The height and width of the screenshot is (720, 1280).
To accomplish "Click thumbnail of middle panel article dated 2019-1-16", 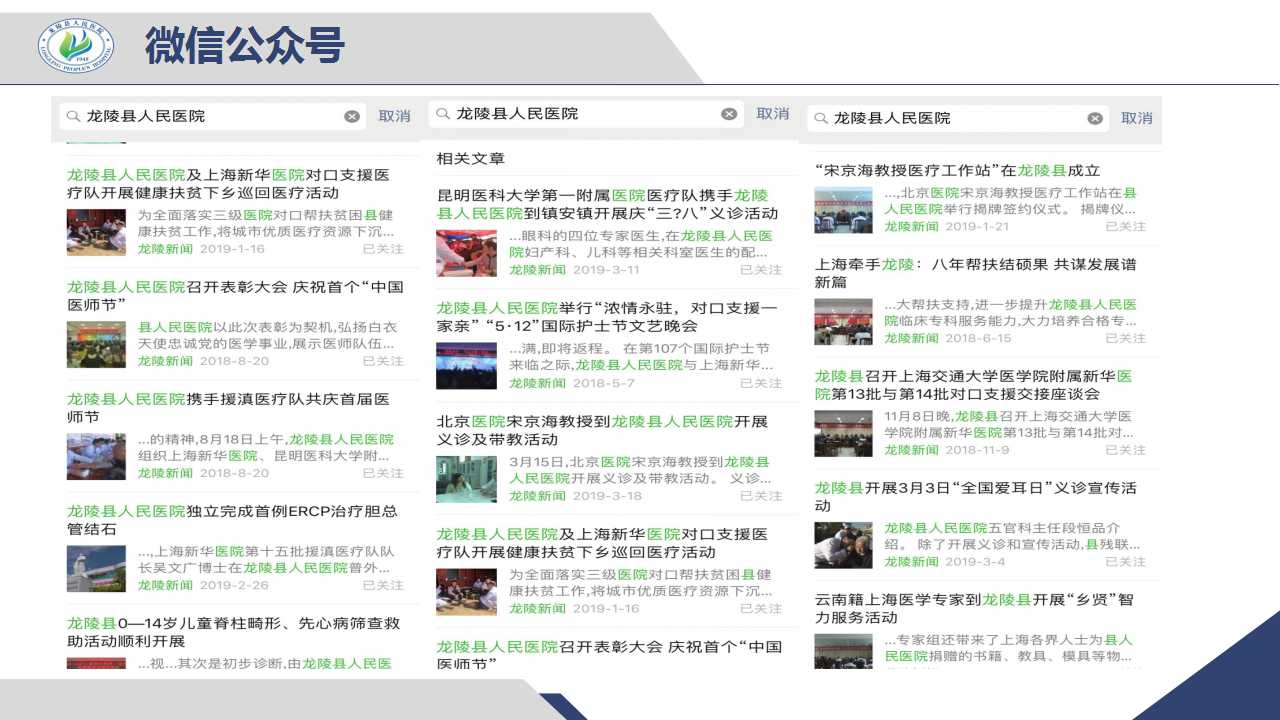I will [466, 592].
